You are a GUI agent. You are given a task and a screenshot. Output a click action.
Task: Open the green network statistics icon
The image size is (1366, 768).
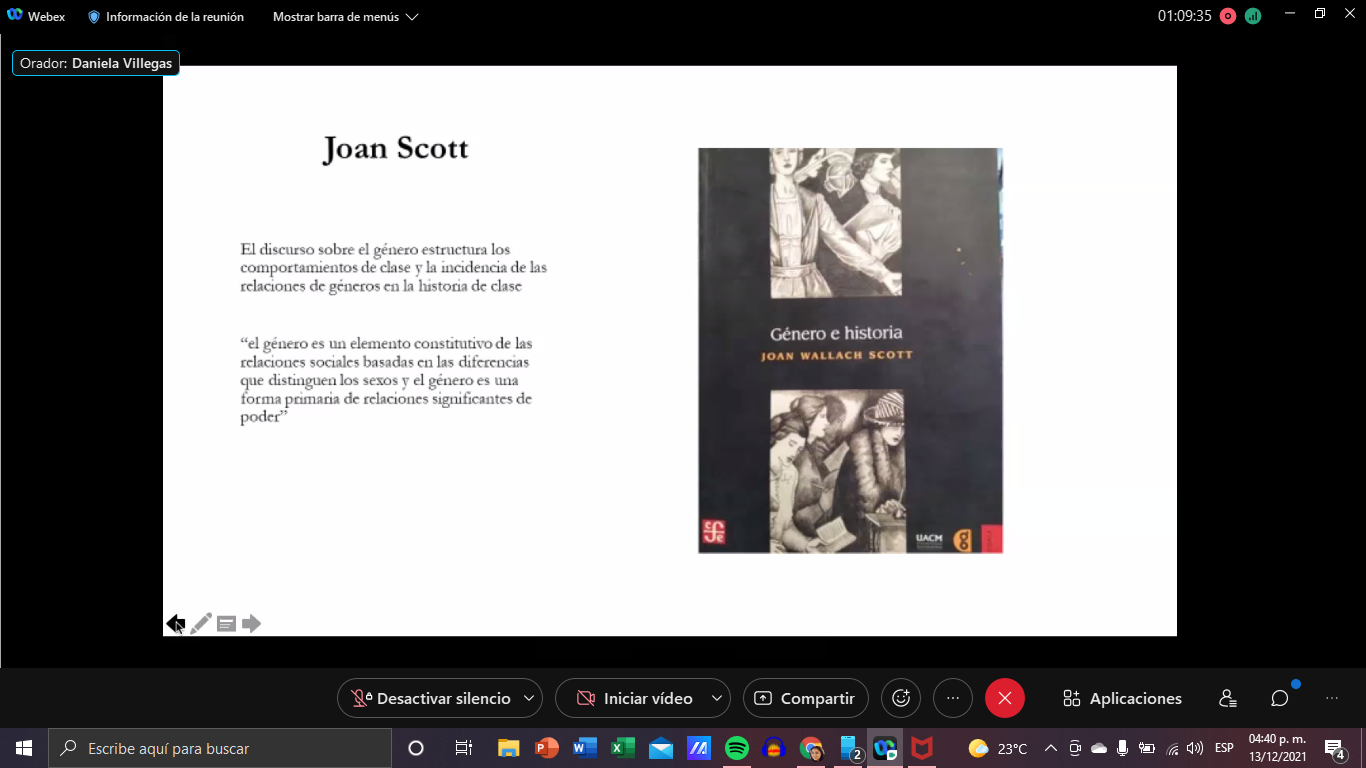1253,16
